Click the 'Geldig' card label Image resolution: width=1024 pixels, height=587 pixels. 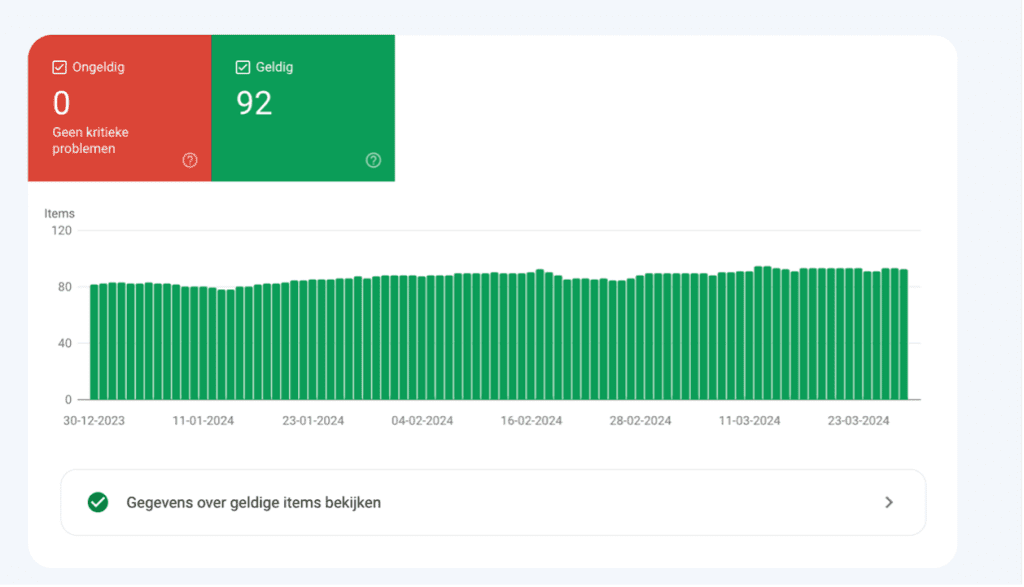click(x=274, y=67)
